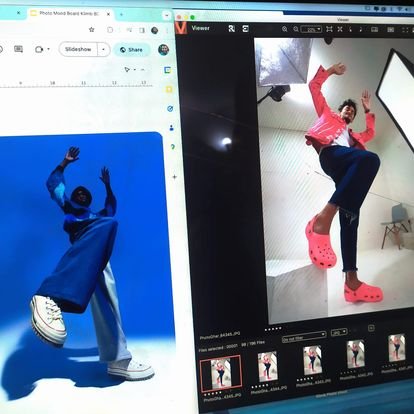The height and width of the screenshot is (414, 414).
Task: Click the first icon right of Viewer label
Action: pos(232,29)
